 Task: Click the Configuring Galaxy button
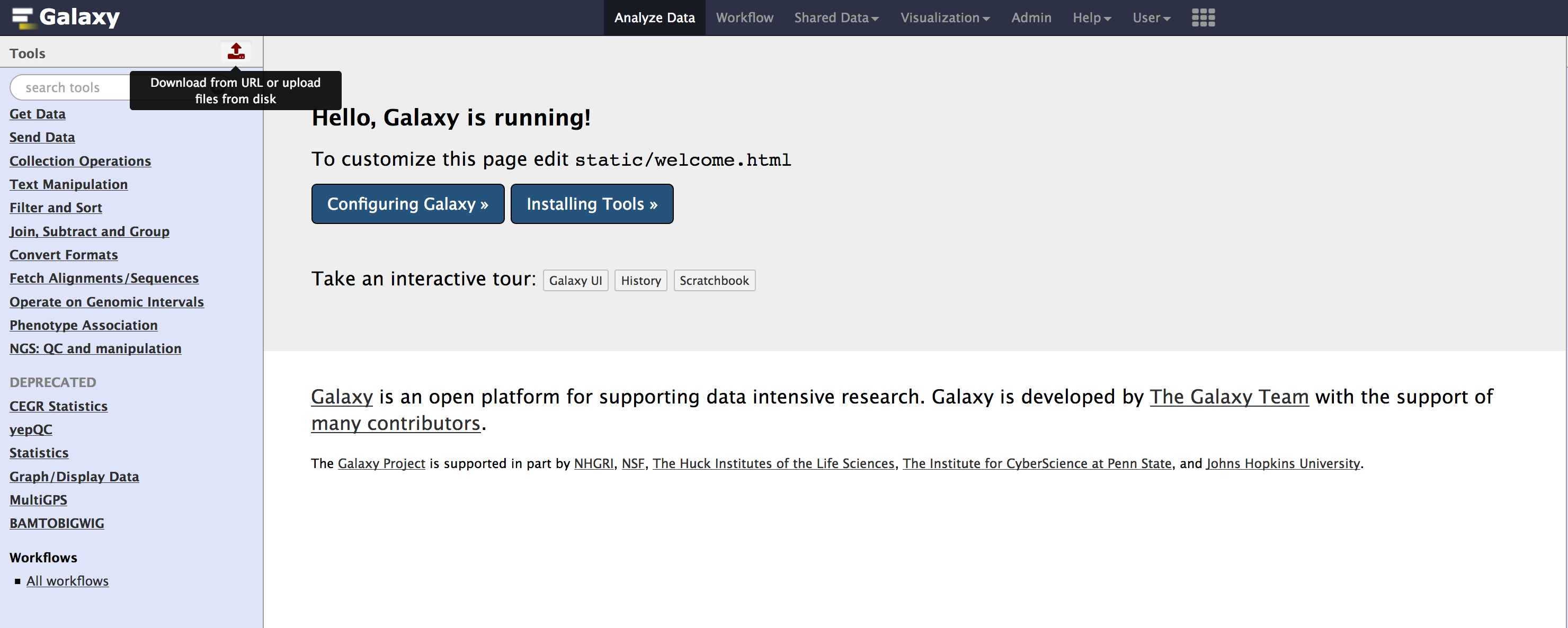point(407,204)
